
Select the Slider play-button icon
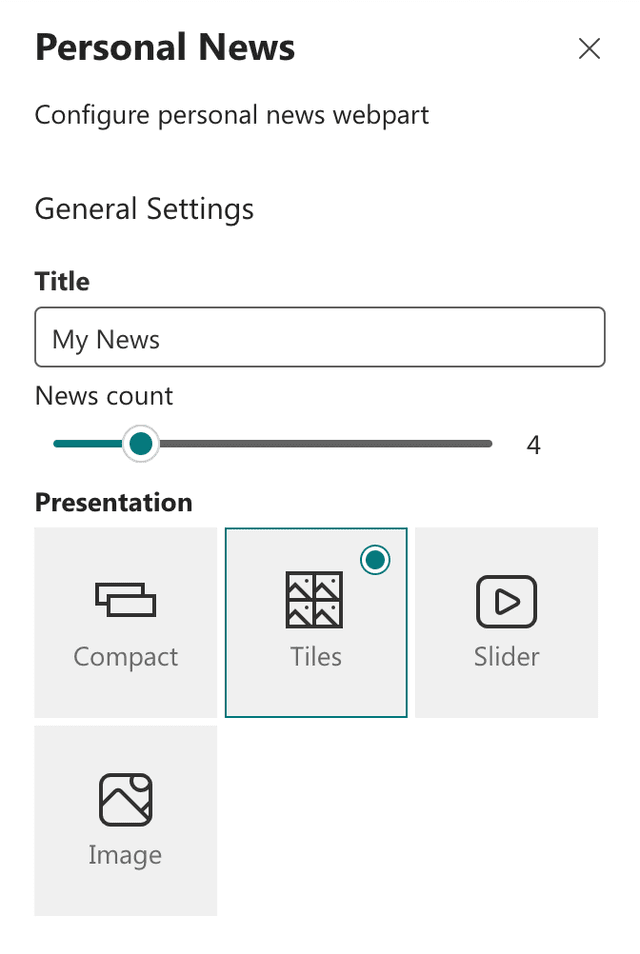click(506, 600)
